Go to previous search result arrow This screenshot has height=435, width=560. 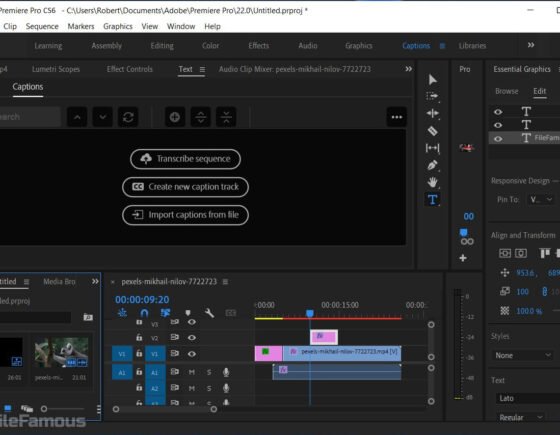(77, 117)
